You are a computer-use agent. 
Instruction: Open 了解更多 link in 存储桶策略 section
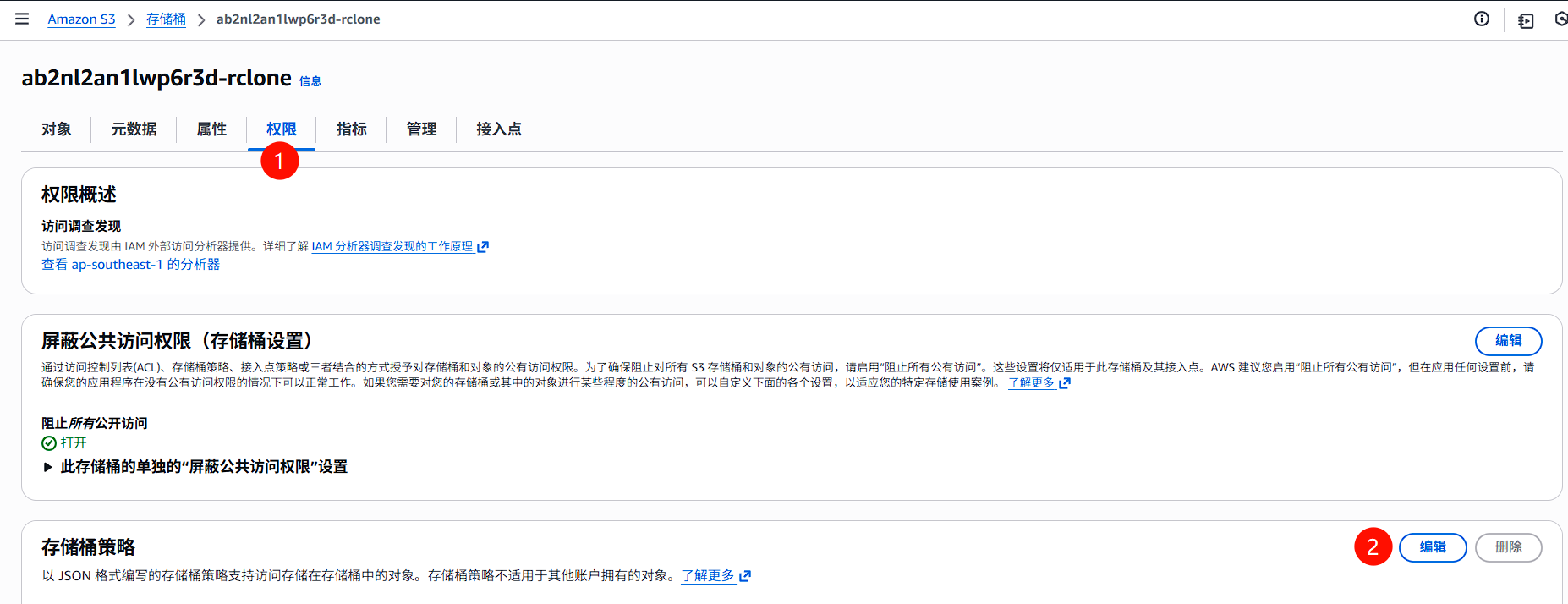click(708, 576)
